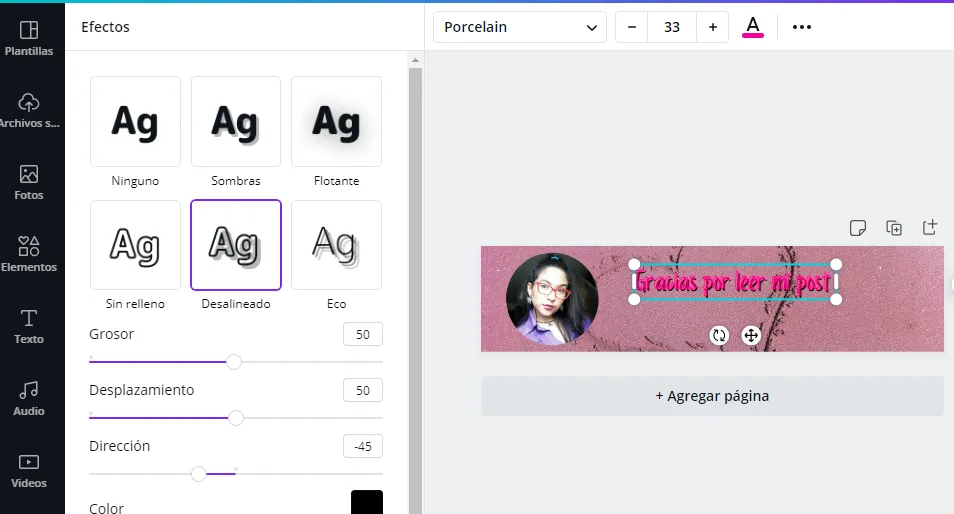
Task: Add notes to the page
Action: pos(857,228)
